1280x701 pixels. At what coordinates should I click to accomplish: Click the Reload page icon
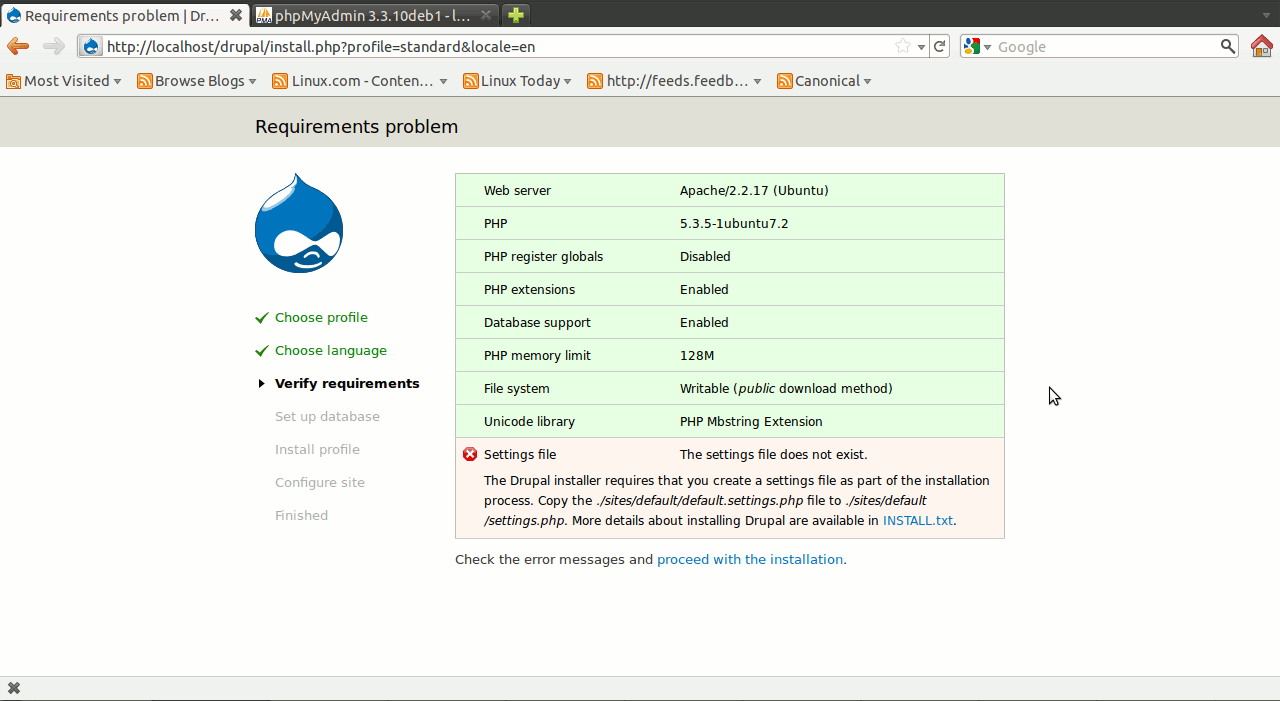[x=939, y=46]
